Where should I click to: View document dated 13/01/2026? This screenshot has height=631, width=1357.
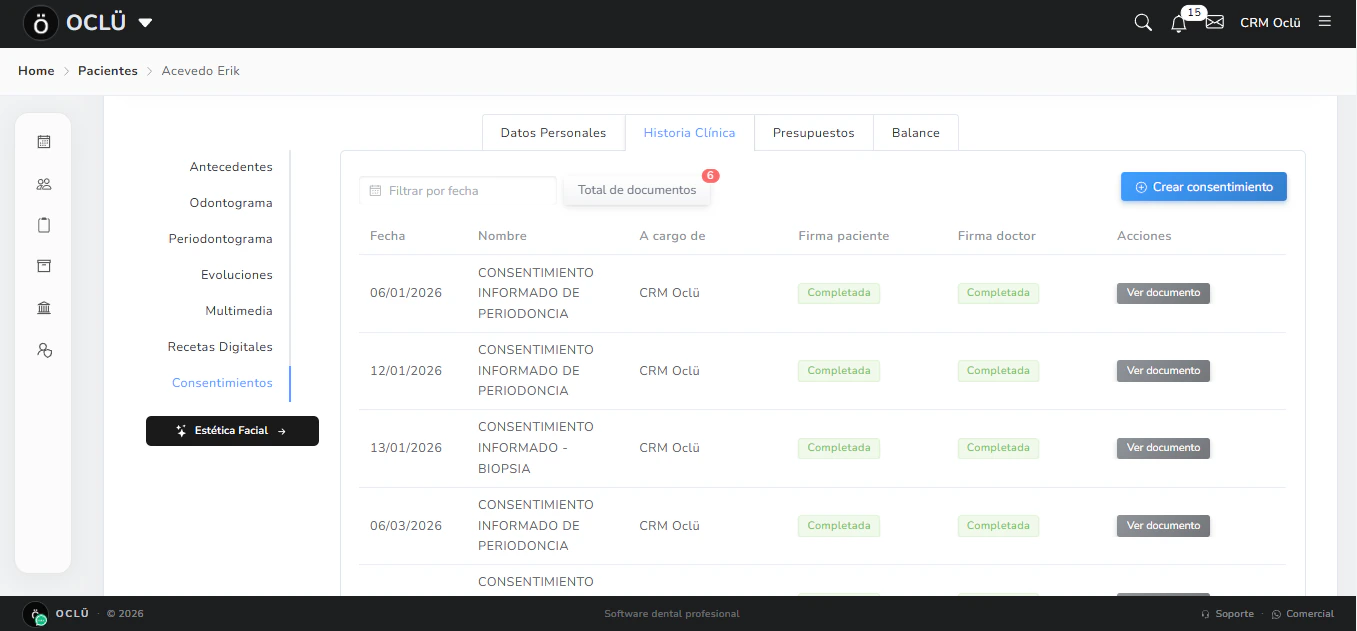(1163, 448)
